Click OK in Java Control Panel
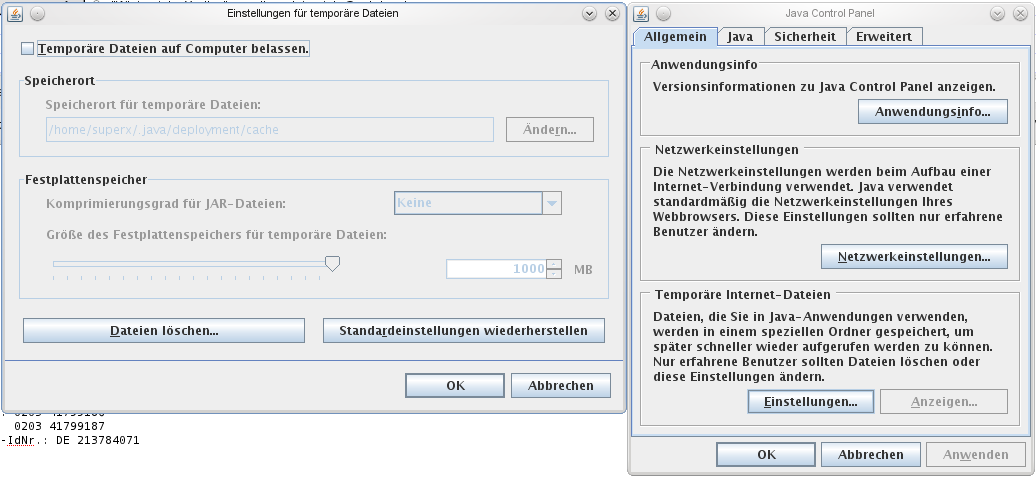Screen dimensions: 1036x479 (766, 455)
